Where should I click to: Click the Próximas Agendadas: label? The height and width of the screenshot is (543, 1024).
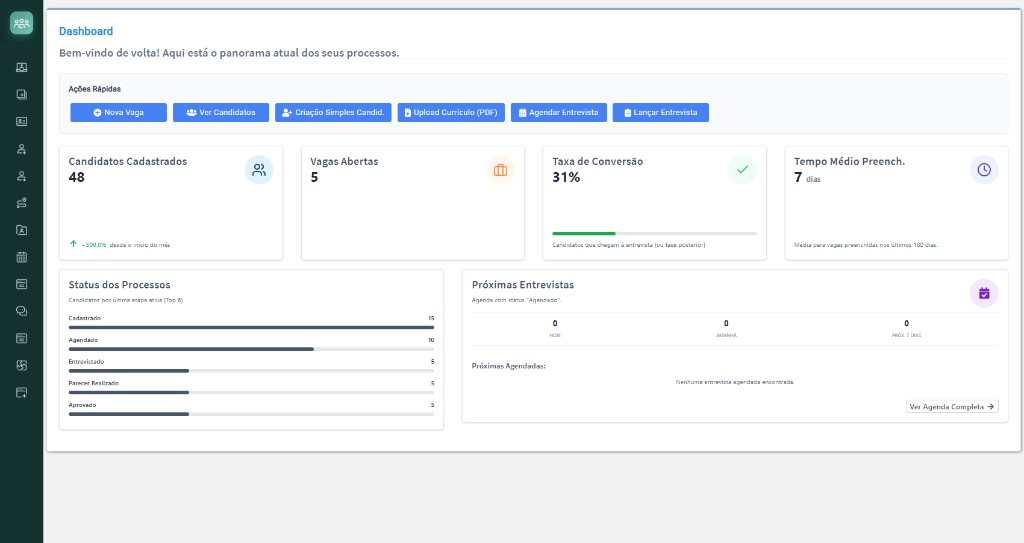509,366
